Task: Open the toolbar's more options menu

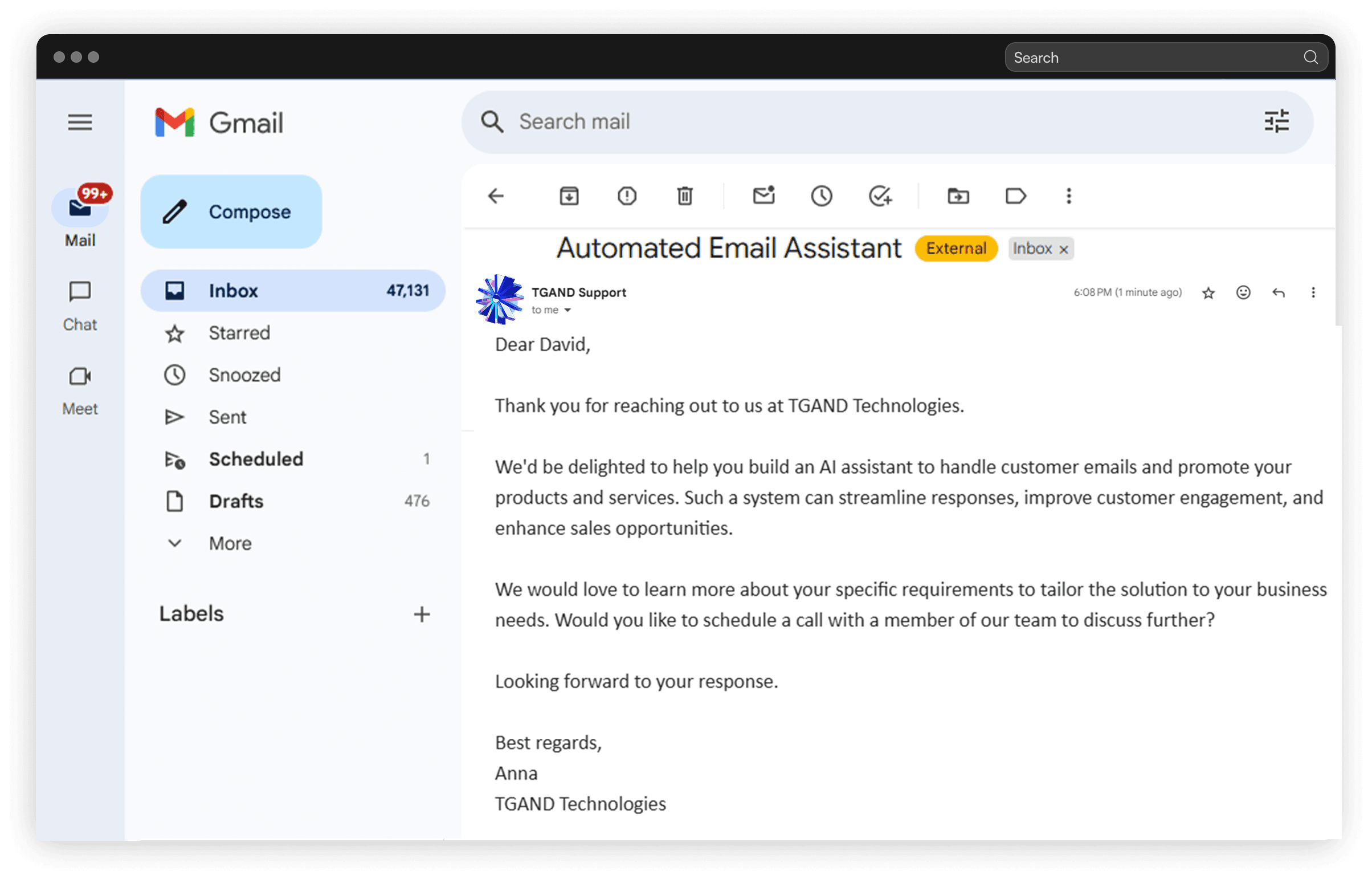Action: tap(1068, 196)
